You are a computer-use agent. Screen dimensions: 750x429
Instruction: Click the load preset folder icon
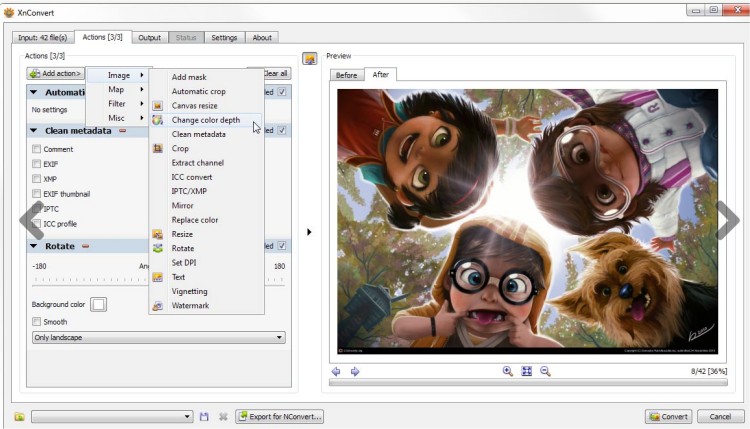click(x=19, y=416)
